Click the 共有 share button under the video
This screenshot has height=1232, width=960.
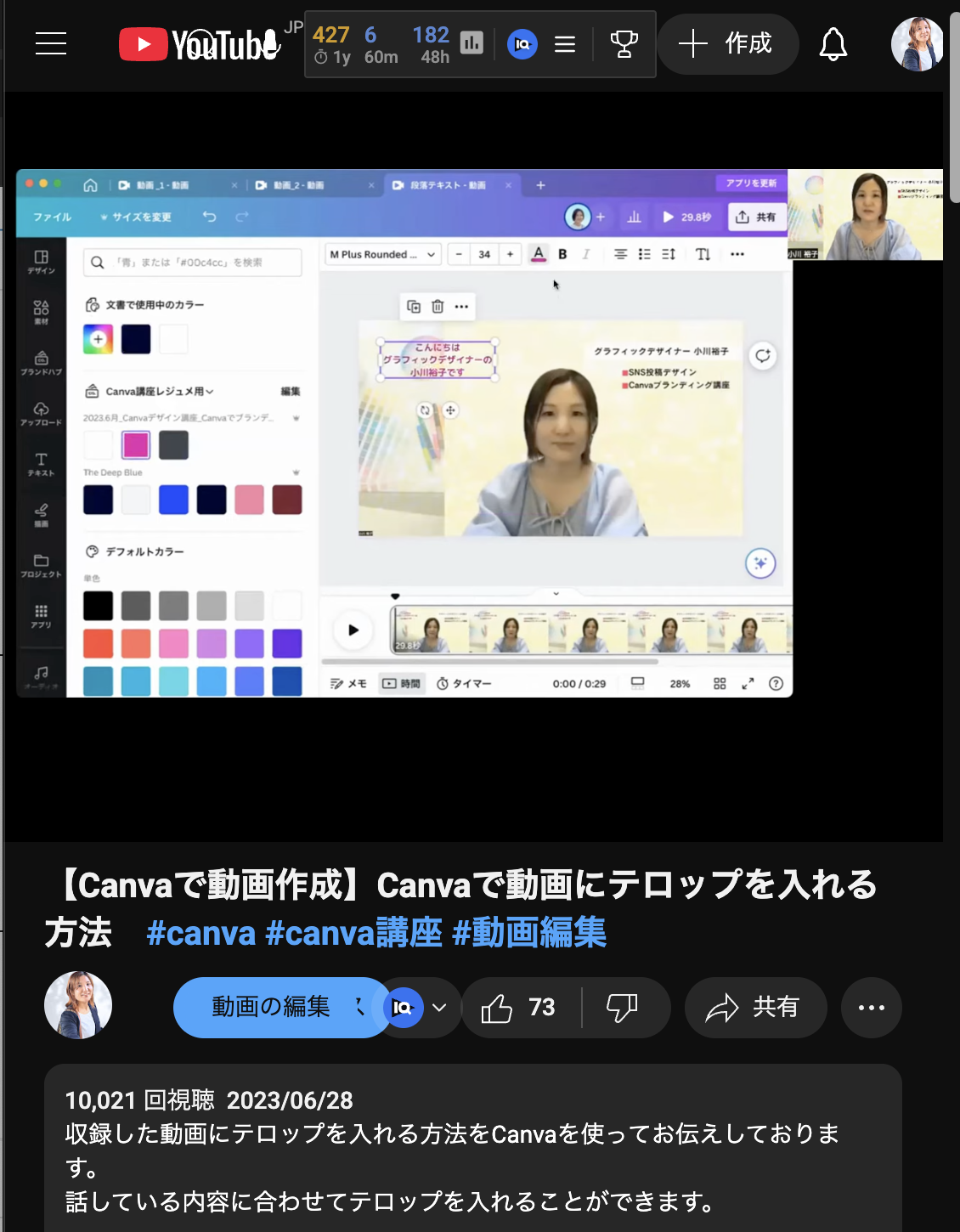coord(755,1008)
